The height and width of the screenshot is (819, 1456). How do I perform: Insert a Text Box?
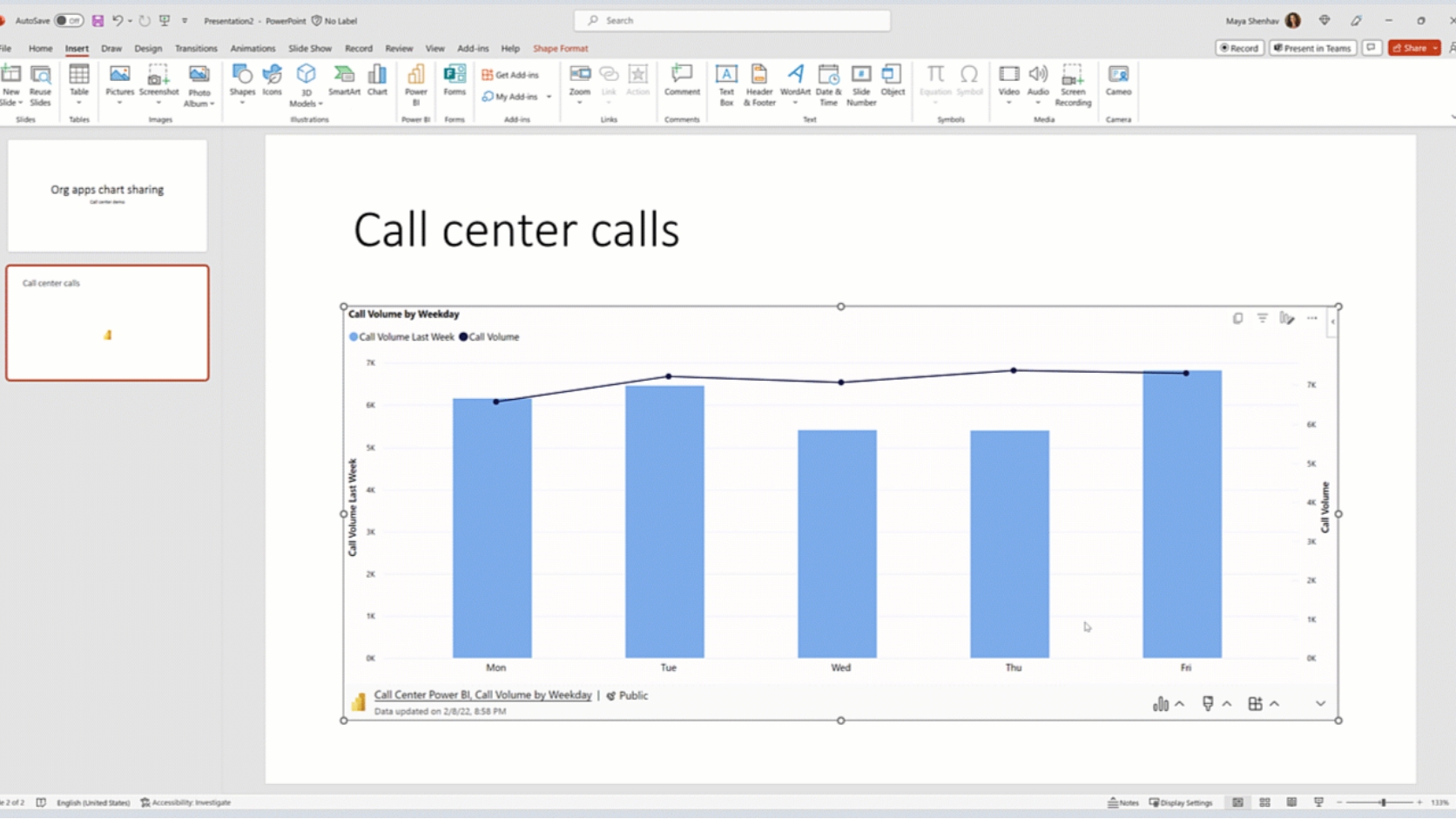point(726,85)
